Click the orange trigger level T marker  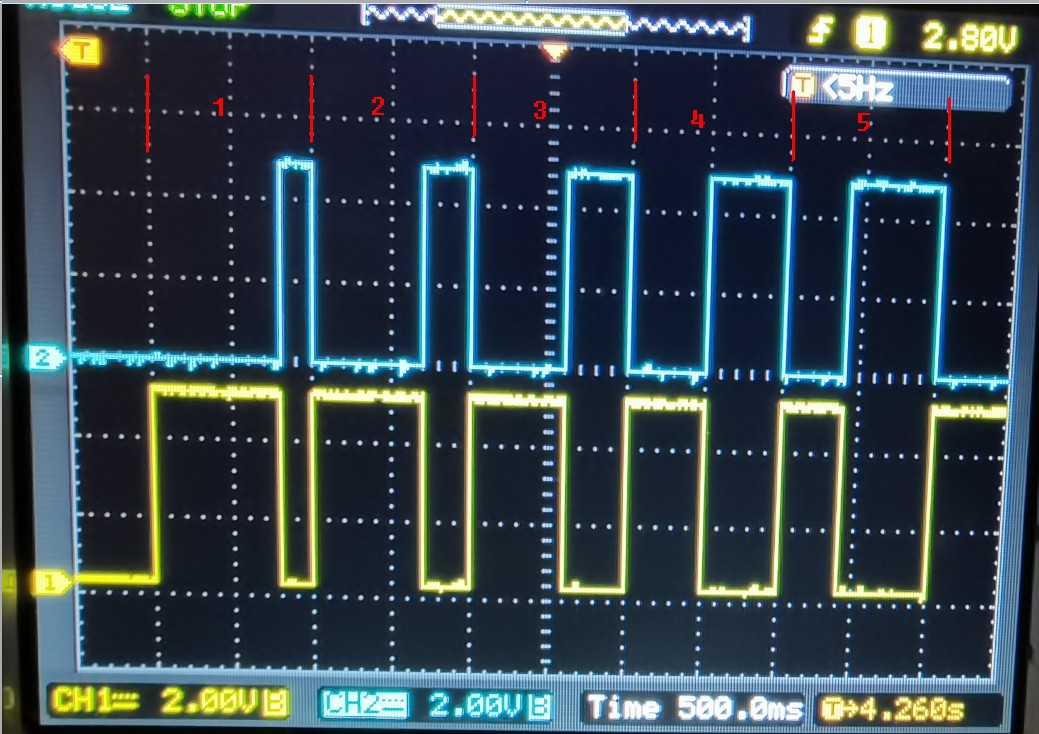pos(80,51)
